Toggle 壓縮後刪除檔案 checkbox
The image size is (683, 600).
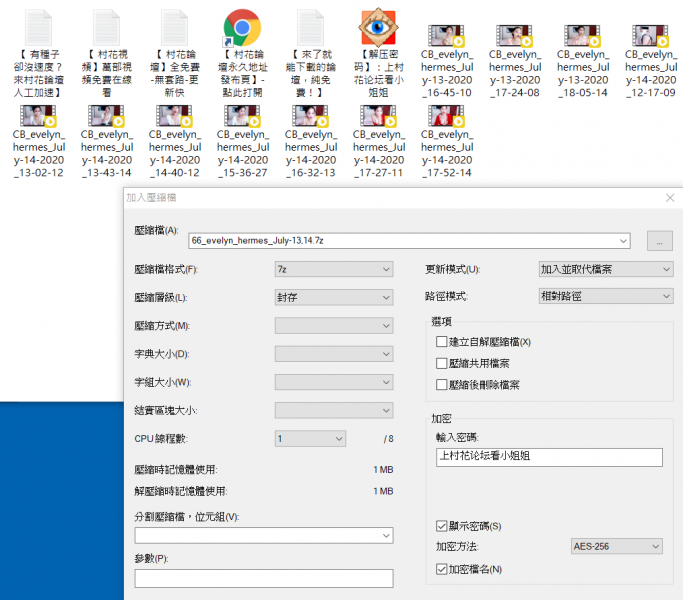coord(442,385)
